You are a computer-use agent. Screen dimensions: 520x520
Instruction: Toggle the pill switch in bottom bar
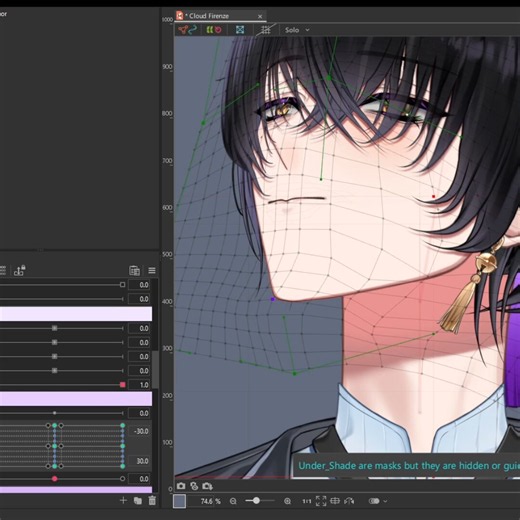tap(374, 501)
